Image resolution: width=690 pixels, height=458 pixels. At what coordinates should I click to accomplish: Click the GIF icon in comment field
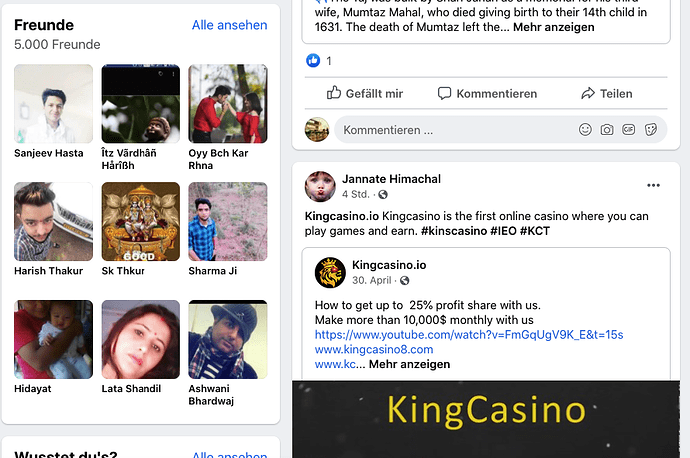[x=628, y=129]
